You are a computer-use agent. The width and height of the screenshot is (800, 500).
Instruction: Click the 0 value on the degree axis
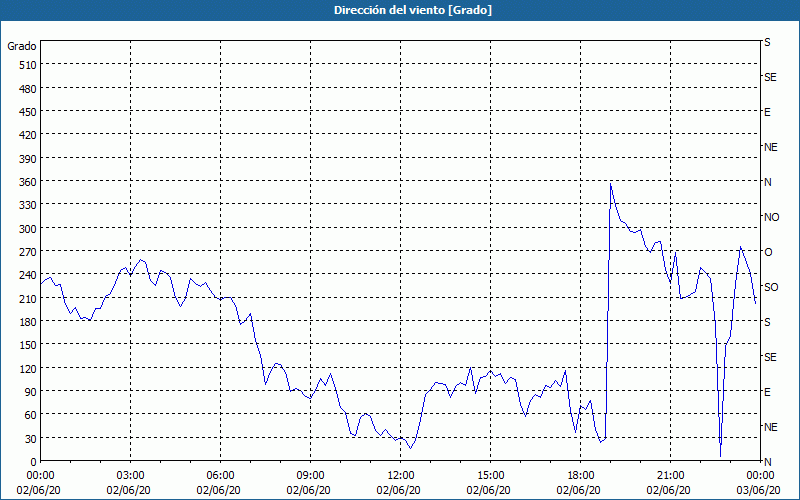34,462
